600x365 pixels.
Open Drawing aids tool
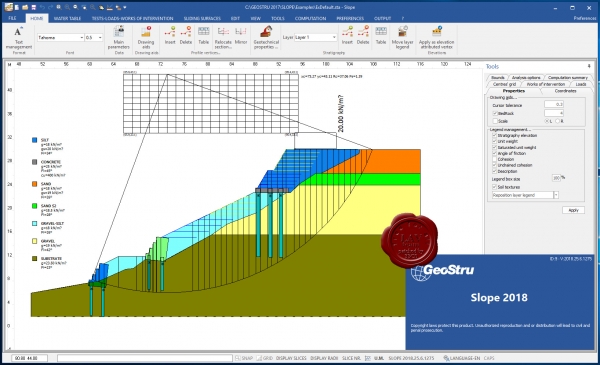(146, 38)
